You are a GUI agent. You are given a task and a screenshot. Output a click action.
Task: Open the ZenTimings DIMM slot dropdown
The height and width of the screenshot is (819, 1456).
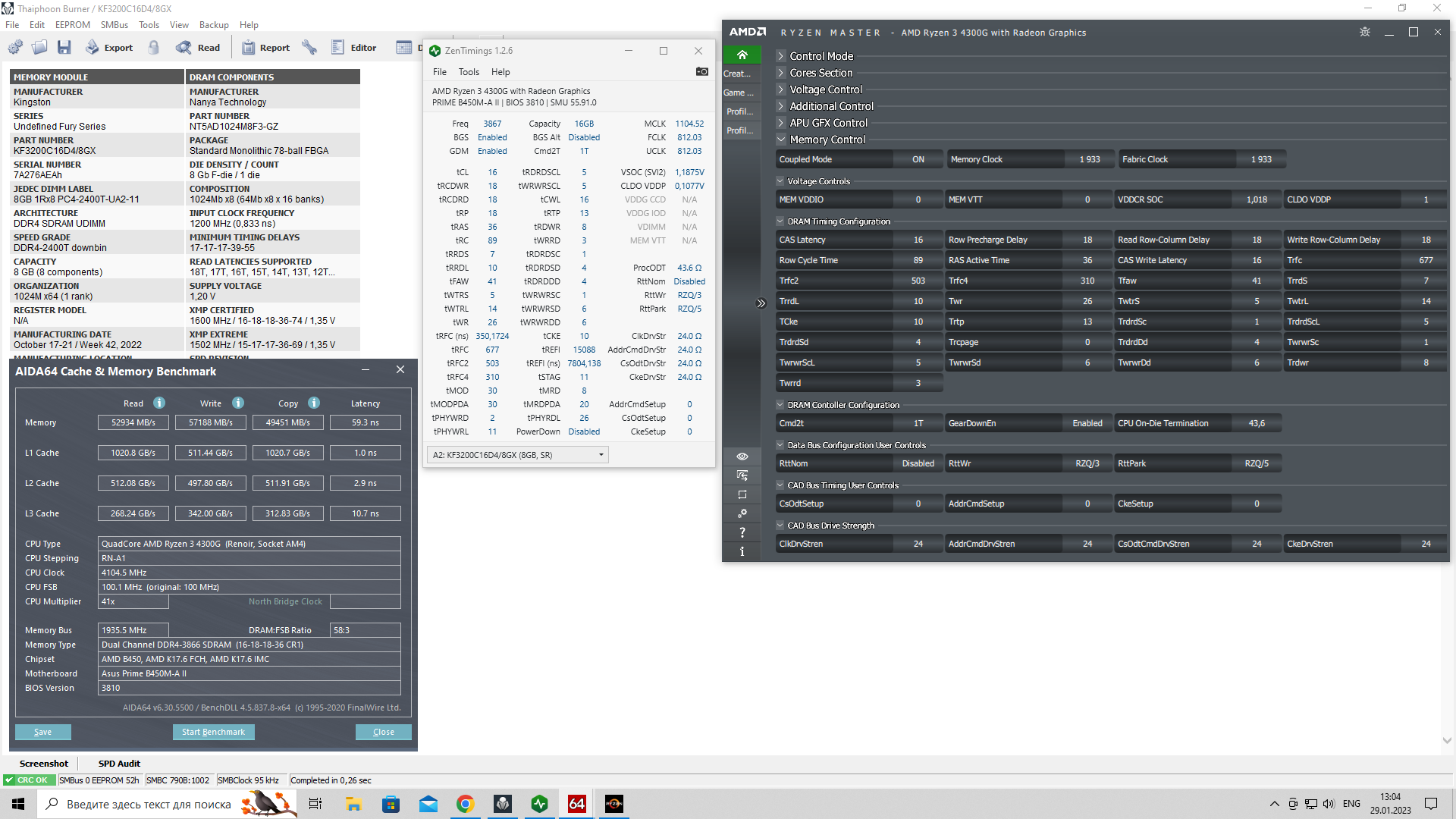coord(518,455)
